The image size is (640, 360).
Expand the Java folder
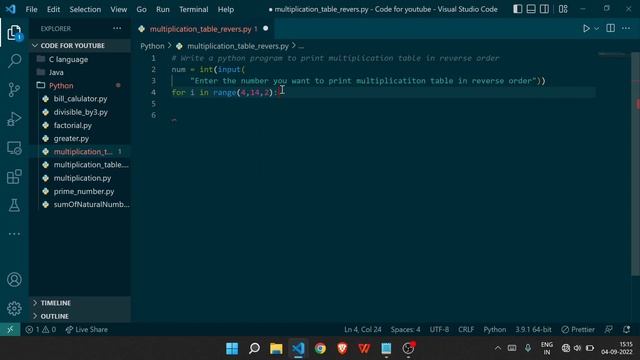pos(80,72)
